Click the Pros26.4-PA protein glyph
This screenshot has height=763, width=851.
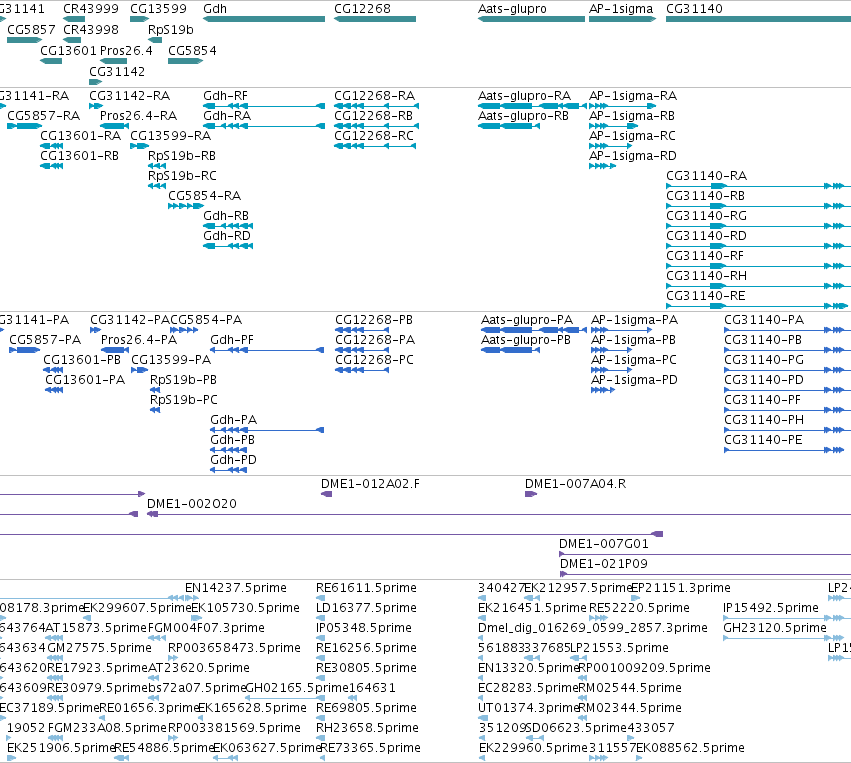115,350
